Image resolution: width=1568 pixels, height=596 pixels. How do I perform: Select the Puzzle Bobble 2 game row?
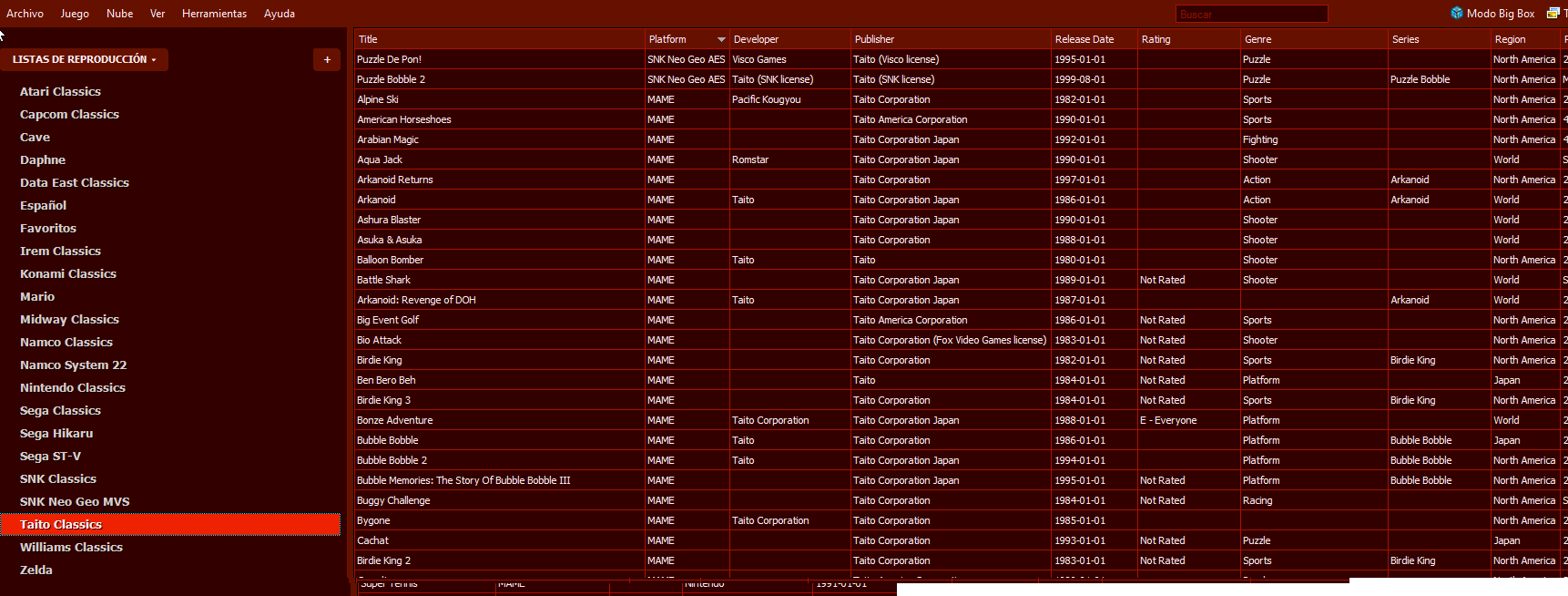click(x=961, y=79)
